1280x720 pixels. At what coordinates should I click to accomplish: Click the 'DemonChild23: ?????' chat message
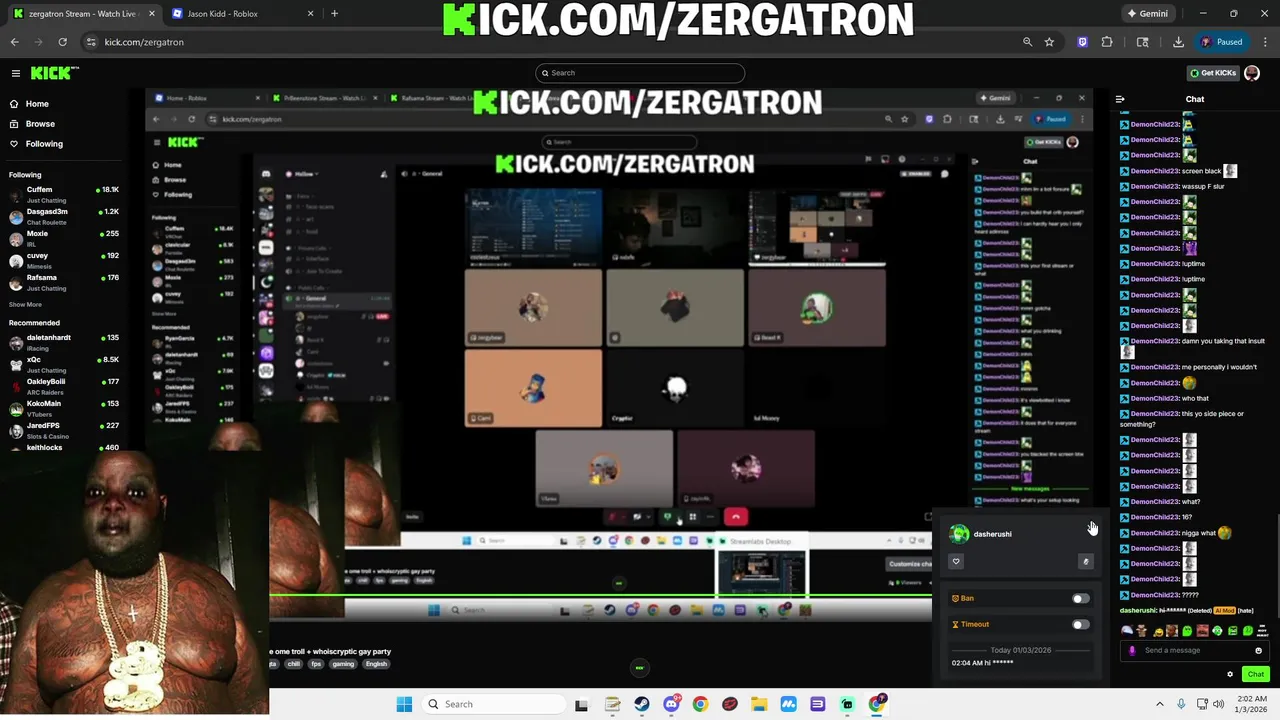point(1158,595)
